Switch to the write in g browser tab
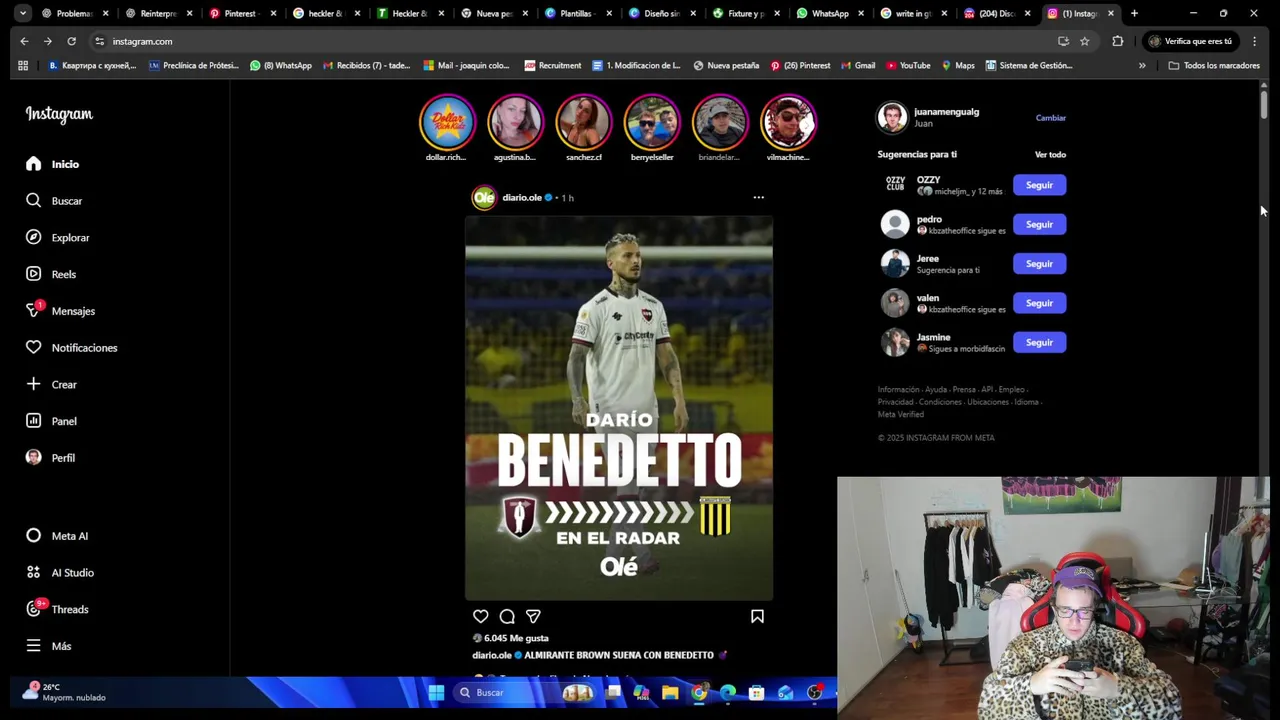1280x720 pixels. [x=912, y=13]
